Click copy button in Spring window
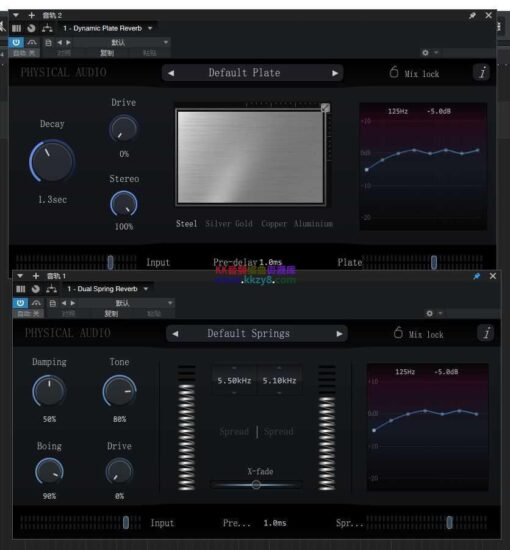Screen dimensions: 510x550 pos(111,314)
